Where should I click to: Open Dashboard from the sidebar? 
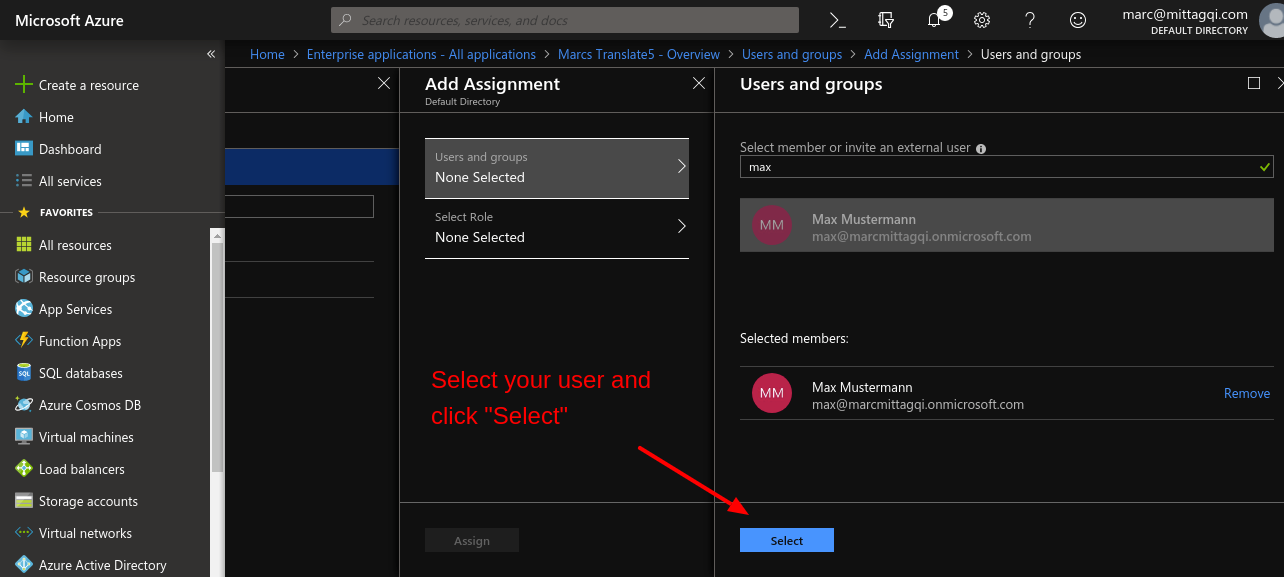point(70,149)
